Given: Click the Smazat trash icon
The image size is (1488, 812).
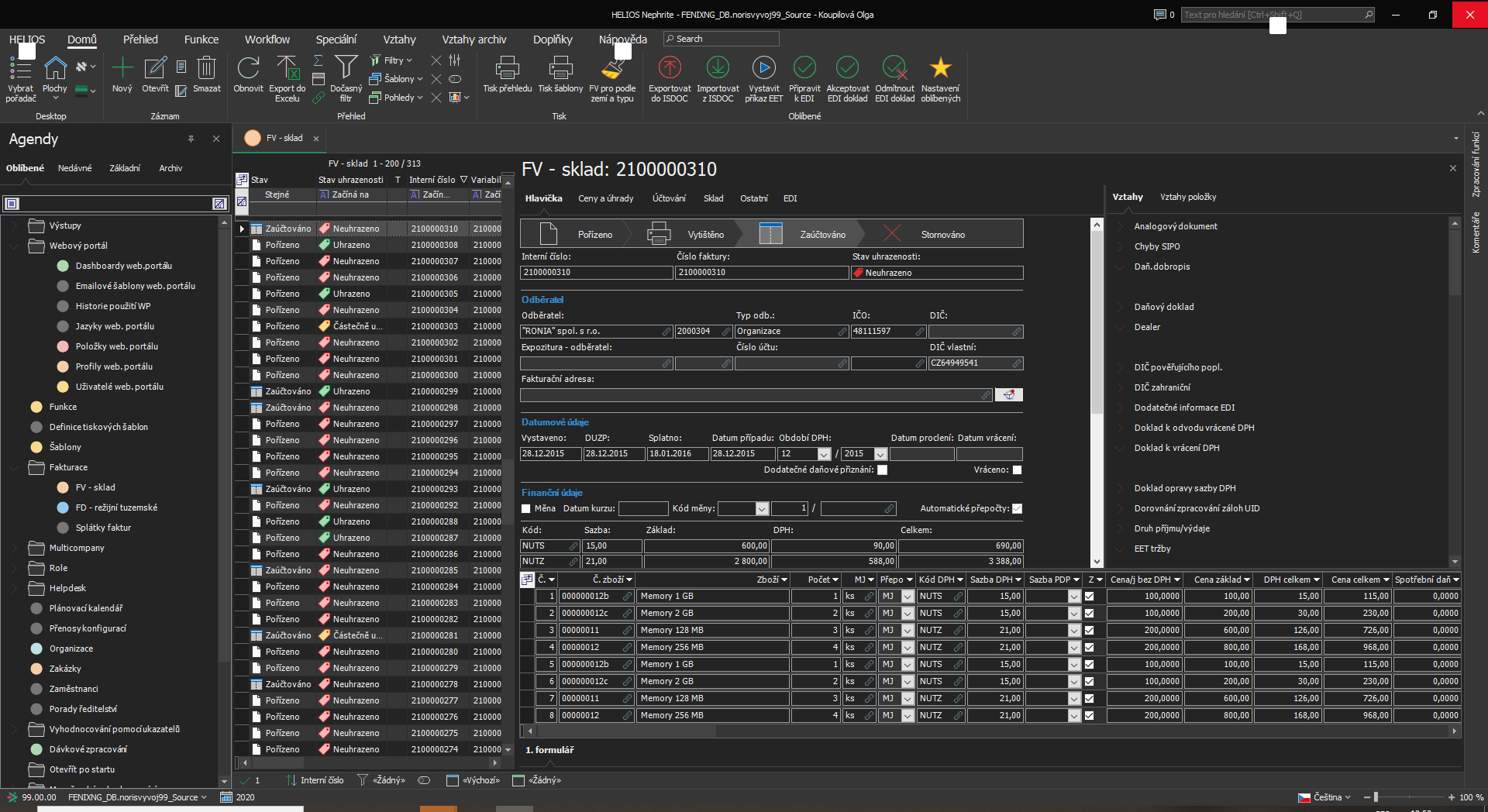Looking at the screenshot, I should click(206, 69).
